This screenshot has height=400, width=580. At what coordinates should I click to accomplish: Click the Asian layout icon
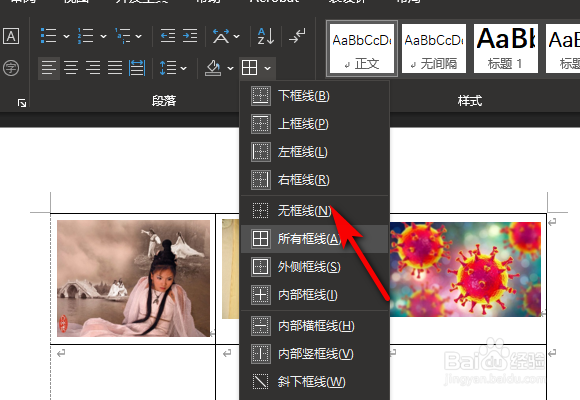221,36
